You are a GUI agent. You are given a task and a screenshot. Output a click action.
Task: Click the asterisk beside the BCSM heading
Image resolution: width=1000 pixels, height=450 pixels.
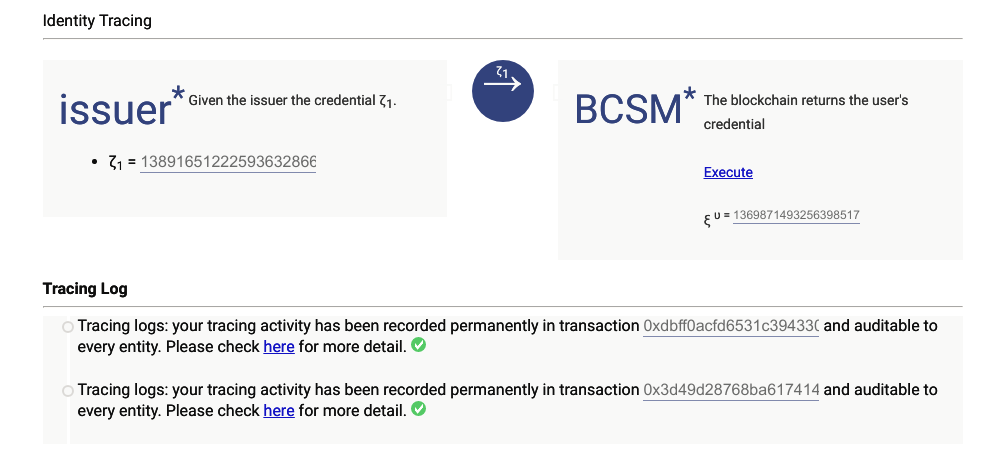(x=689, y=96)
